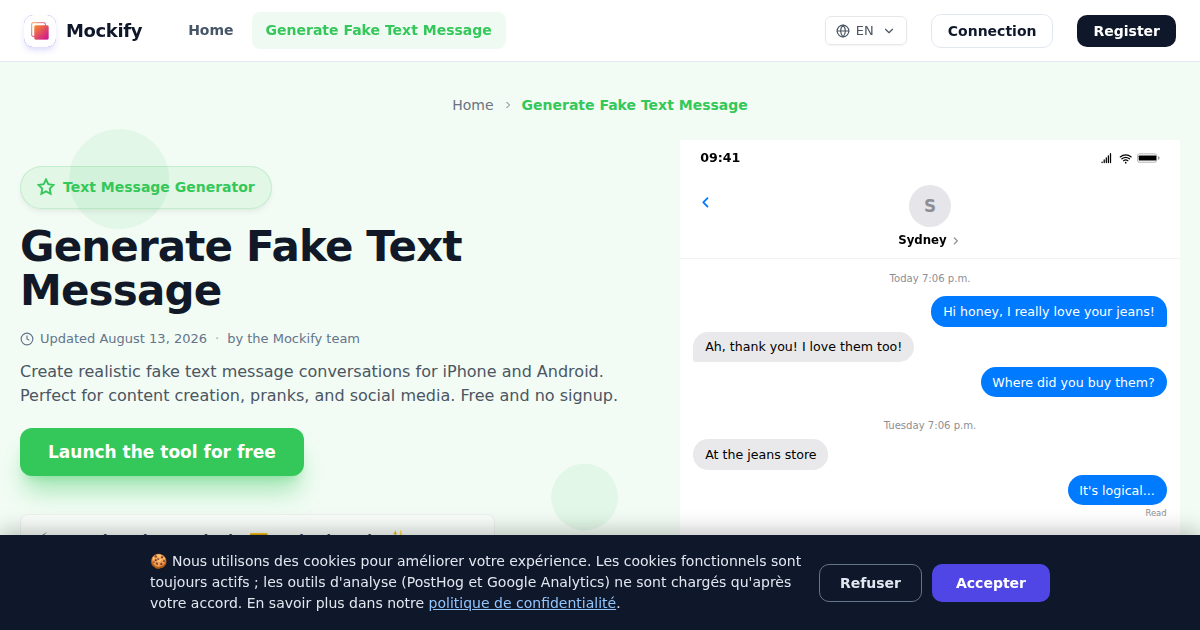Accept cookies with the Accepter button

[991, 583]
